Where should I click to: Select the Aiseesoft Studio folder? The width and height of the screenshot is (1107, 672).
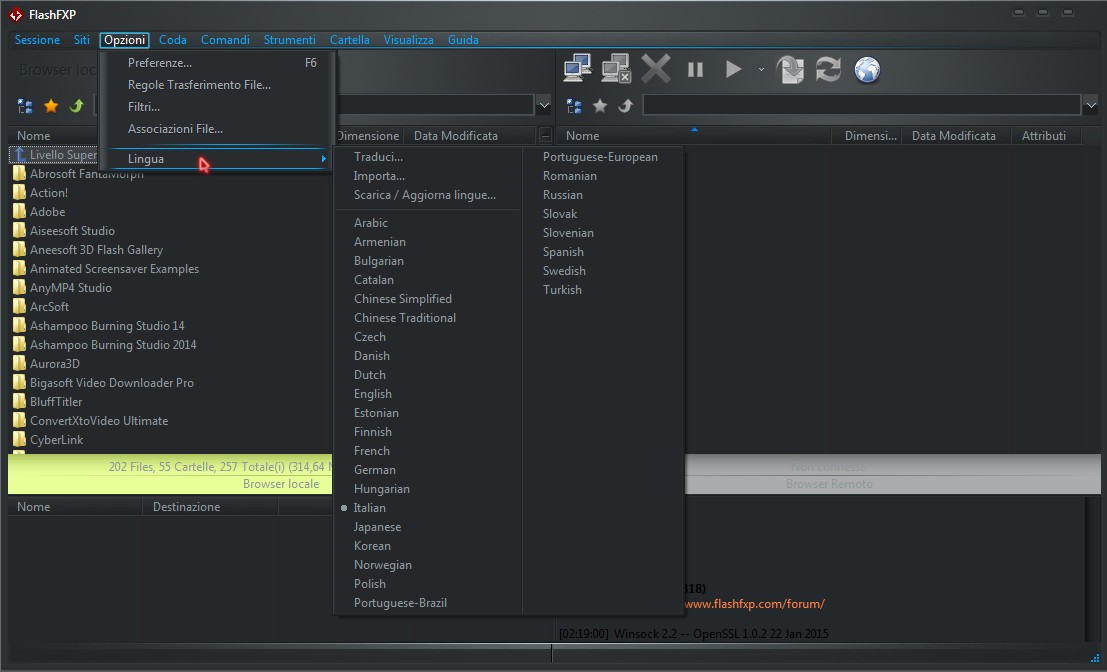pos(72,231)
